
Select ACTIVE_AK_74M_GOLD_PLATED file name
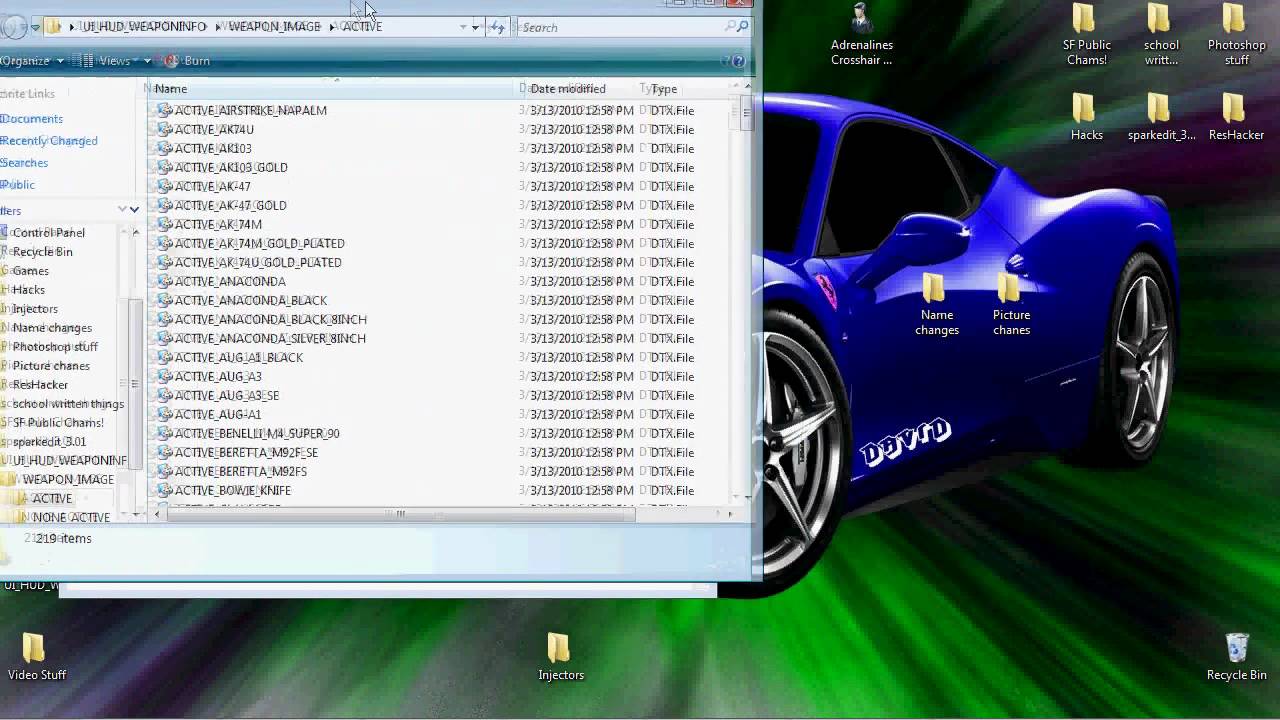pos(260,243)
